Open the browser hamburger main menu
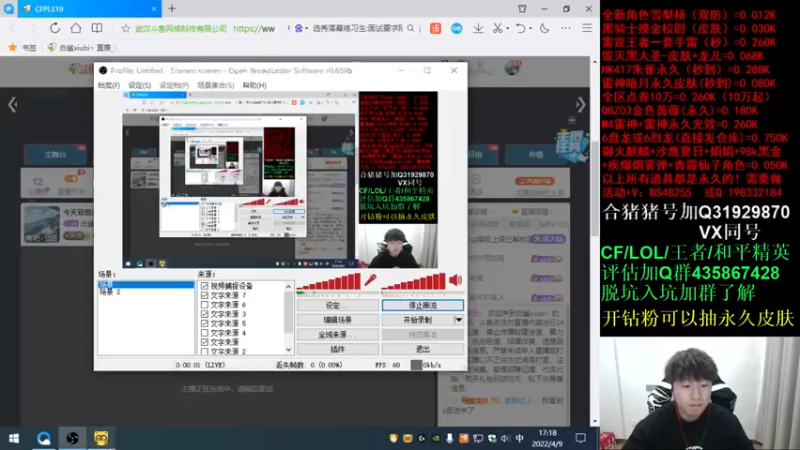This screenshot has width=800, height=450. coord(587,29)
